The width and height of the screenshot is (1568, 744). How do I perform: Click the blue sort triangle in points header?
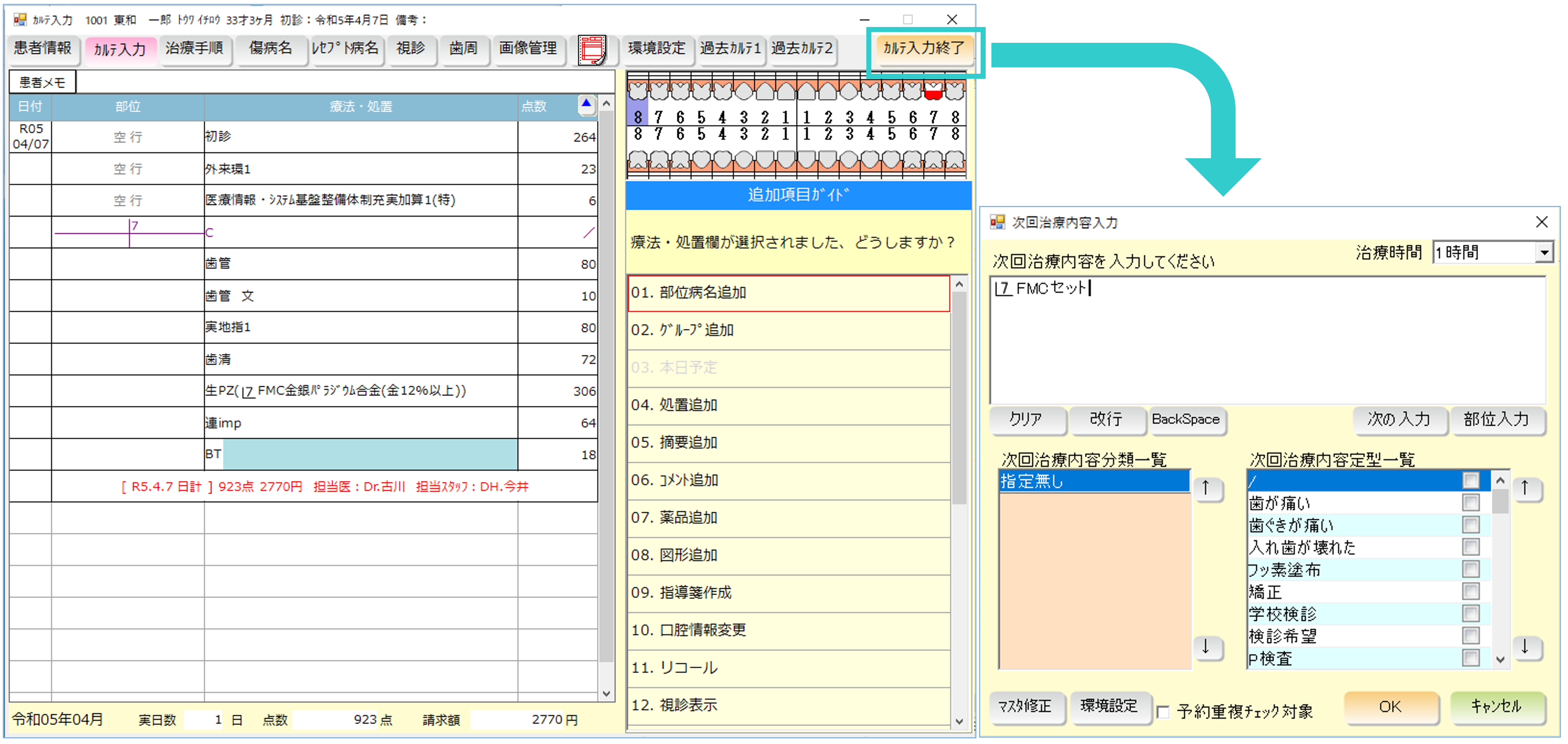(586, 104)
